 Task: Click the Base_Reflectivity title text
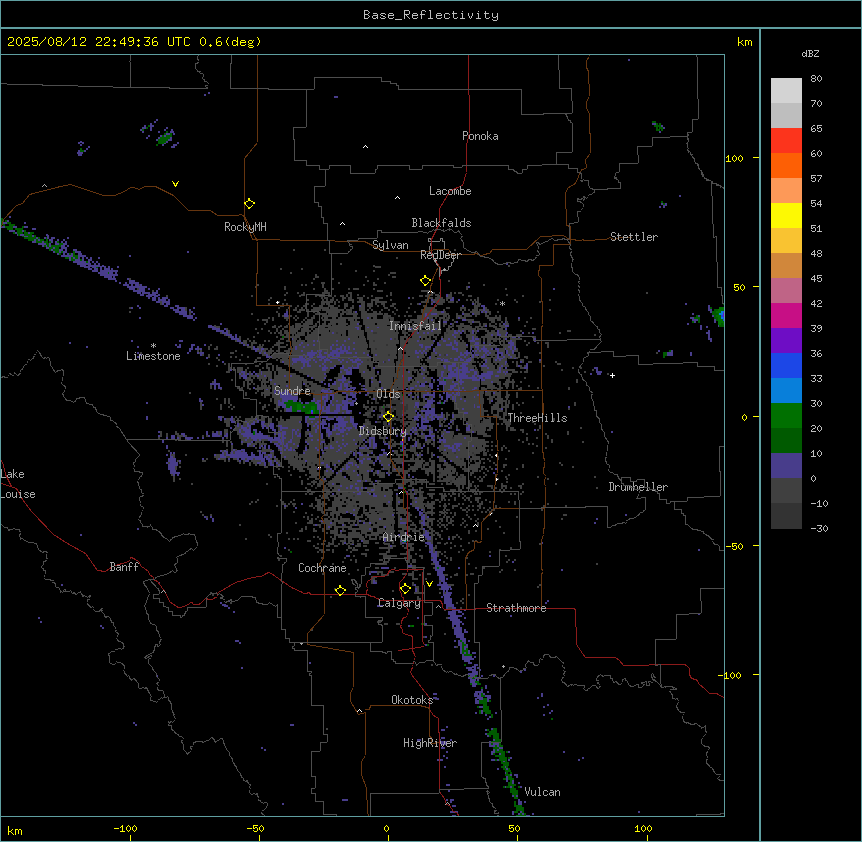click(x=431, y=15)
